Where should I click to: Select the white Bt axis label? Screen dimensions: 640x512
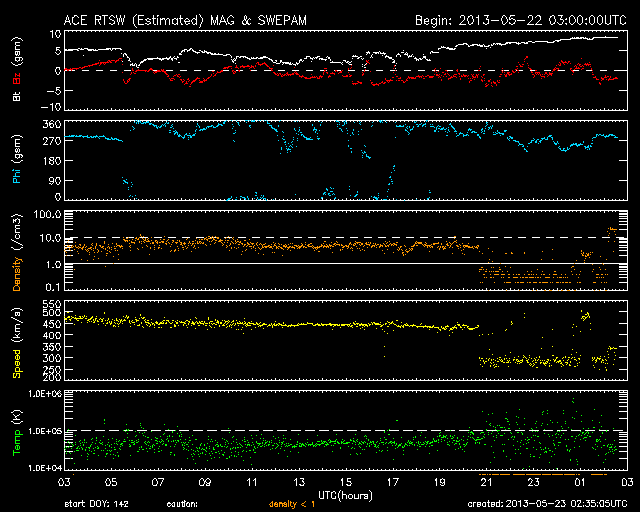point(16,97)
